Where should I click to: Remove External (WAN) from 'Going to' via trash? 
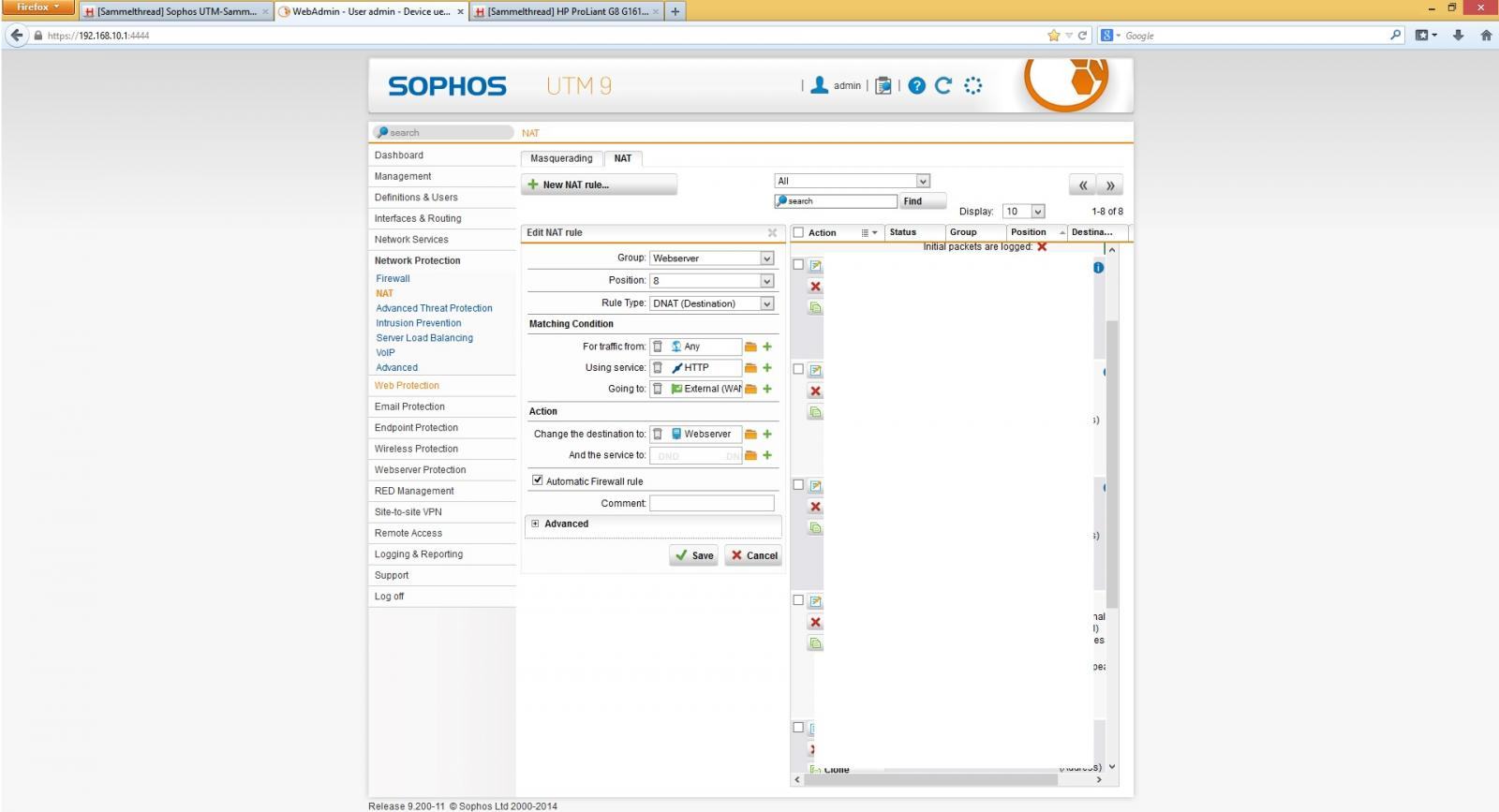[x=658, y=389]
